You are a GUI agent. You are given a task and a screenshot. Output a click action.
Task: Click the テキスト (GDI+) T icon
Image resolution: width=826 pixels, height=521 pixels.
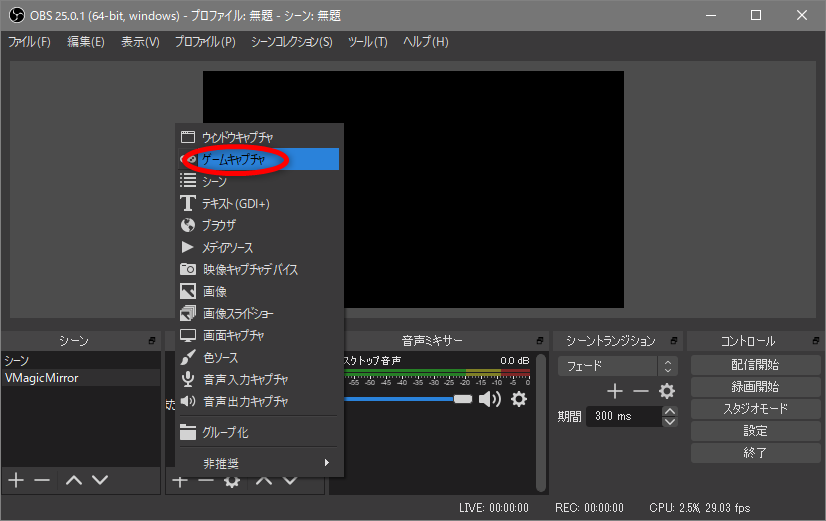point(188,203)
